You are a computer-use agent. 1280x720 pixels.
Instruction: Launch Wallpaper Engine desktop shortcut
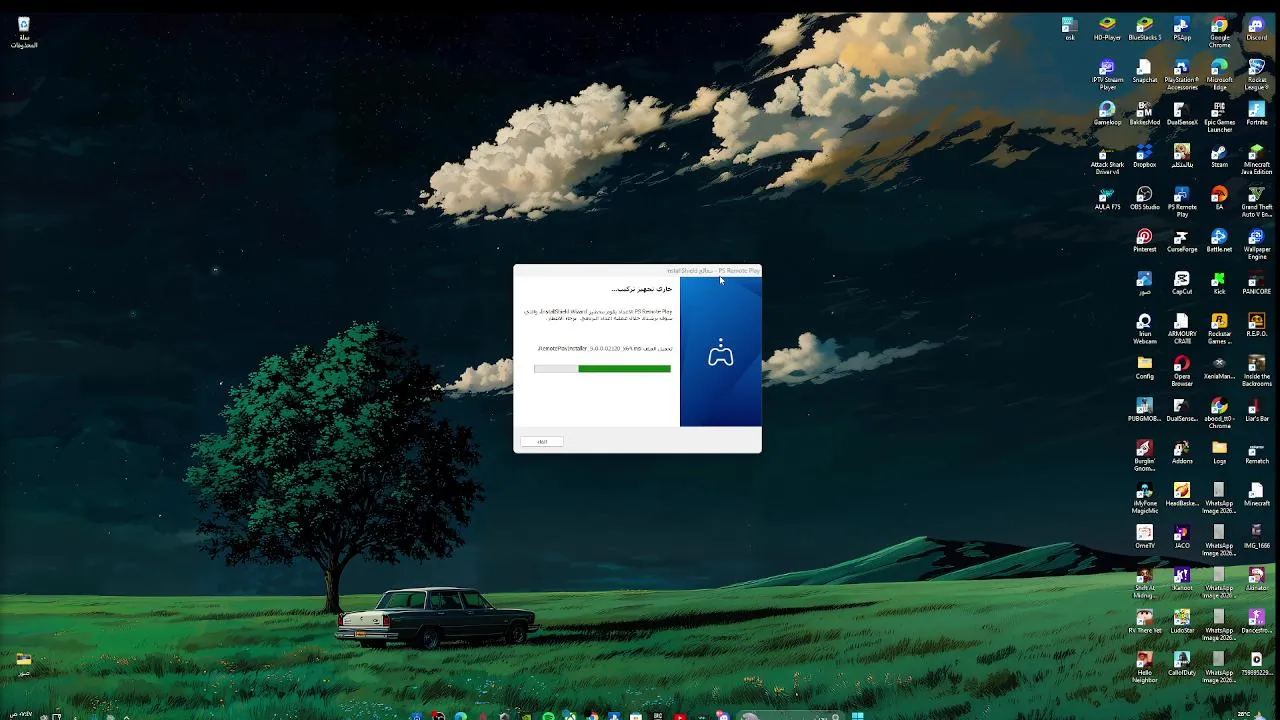[1256, 243]
